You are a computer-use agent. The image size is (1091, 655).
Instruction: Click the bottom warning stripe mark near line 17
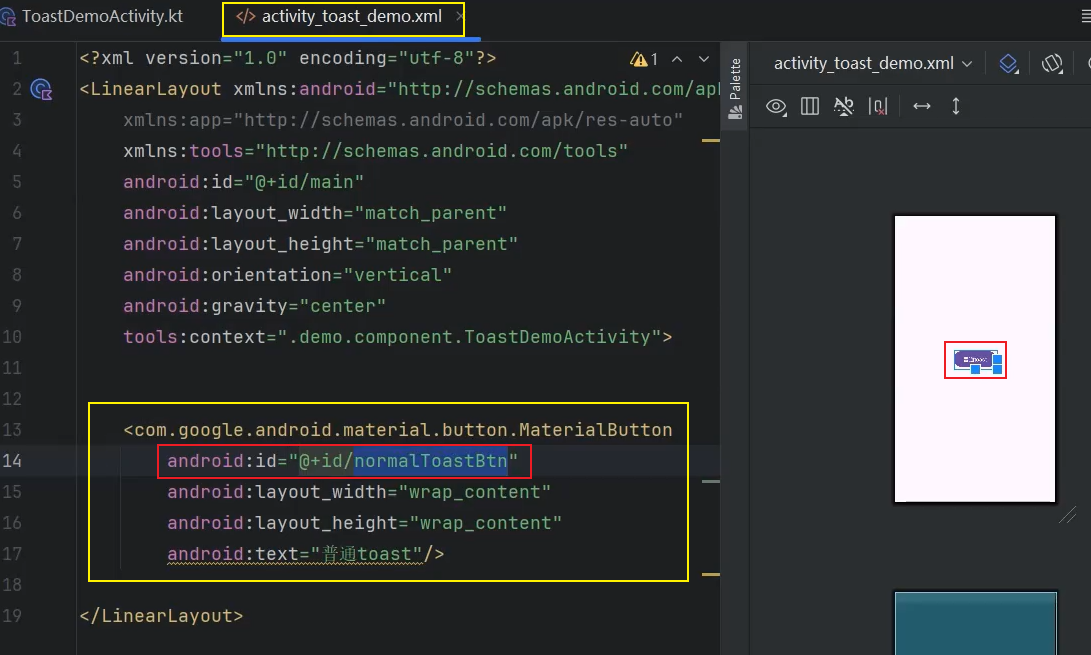coord(710,574)
